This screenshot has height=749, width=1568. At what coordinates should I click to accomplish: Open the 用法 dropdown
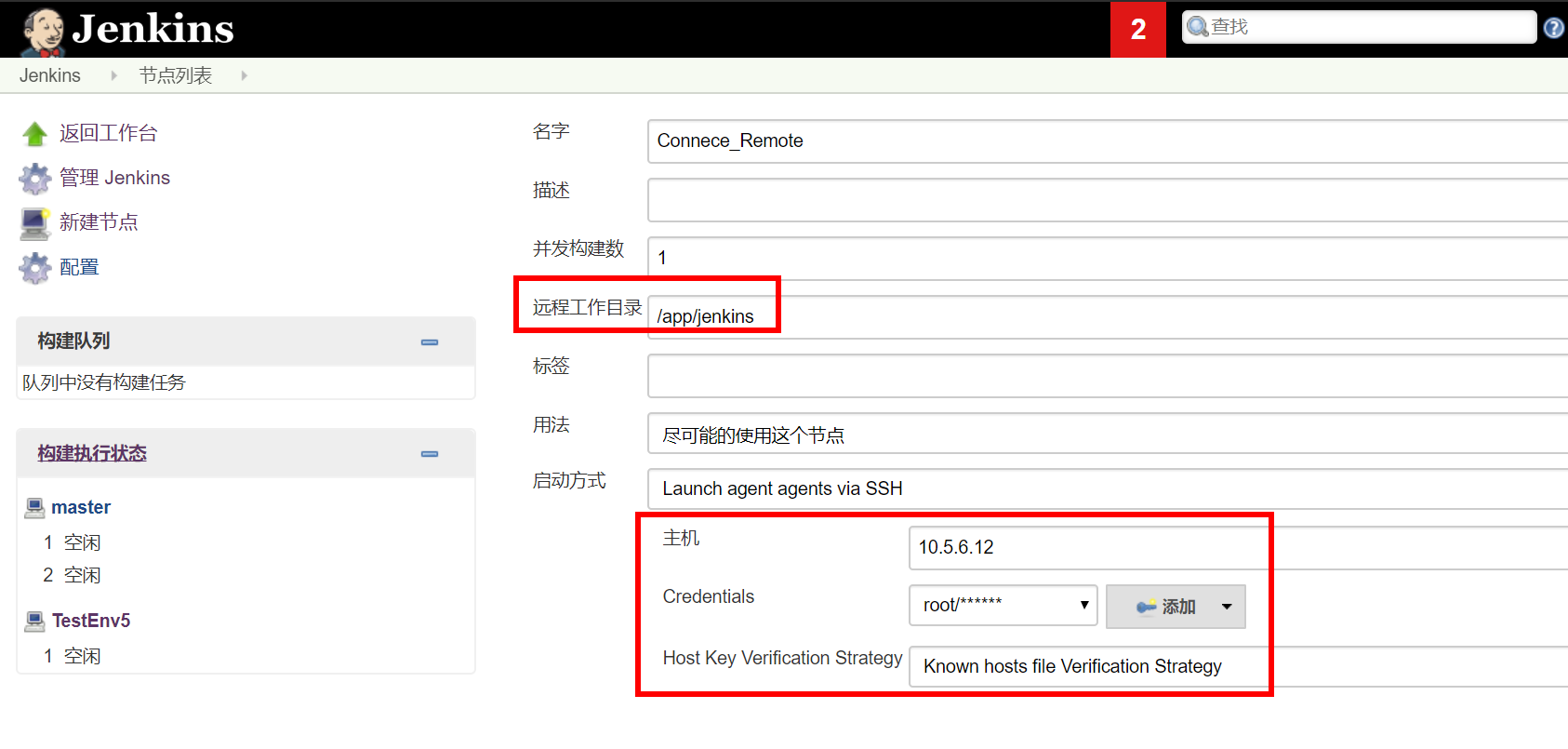(1108, 434)
